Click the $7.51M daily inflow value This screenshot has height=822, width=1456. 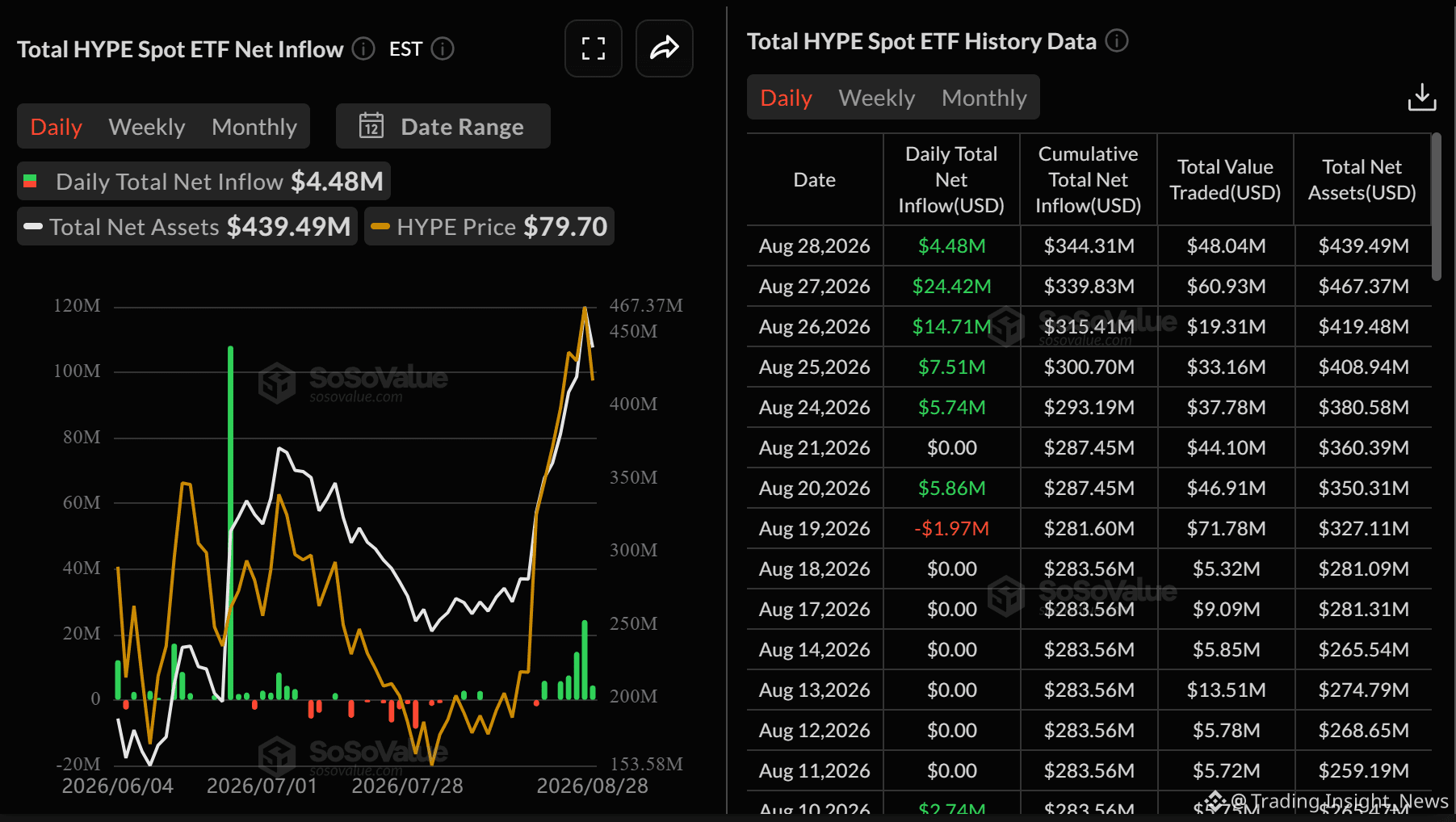951,367
